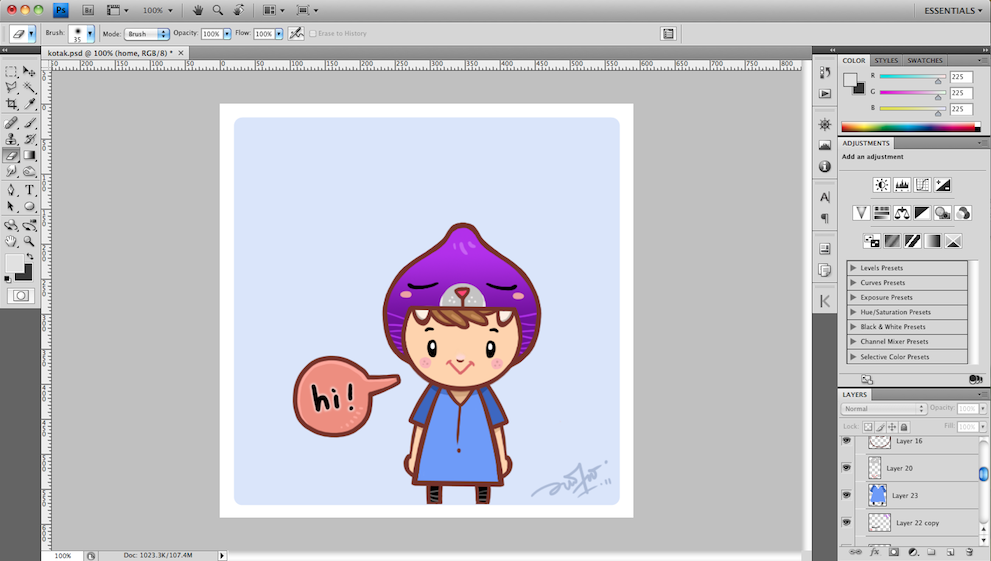Open the Opacity slider dropdown in options
991x561 pixels.
pos(227,34)
